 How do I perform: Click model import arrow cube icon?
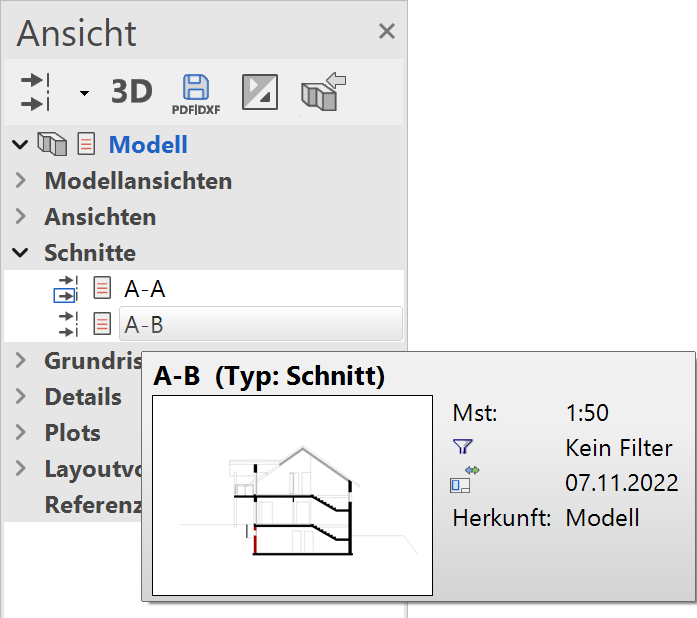click(323, 92)
